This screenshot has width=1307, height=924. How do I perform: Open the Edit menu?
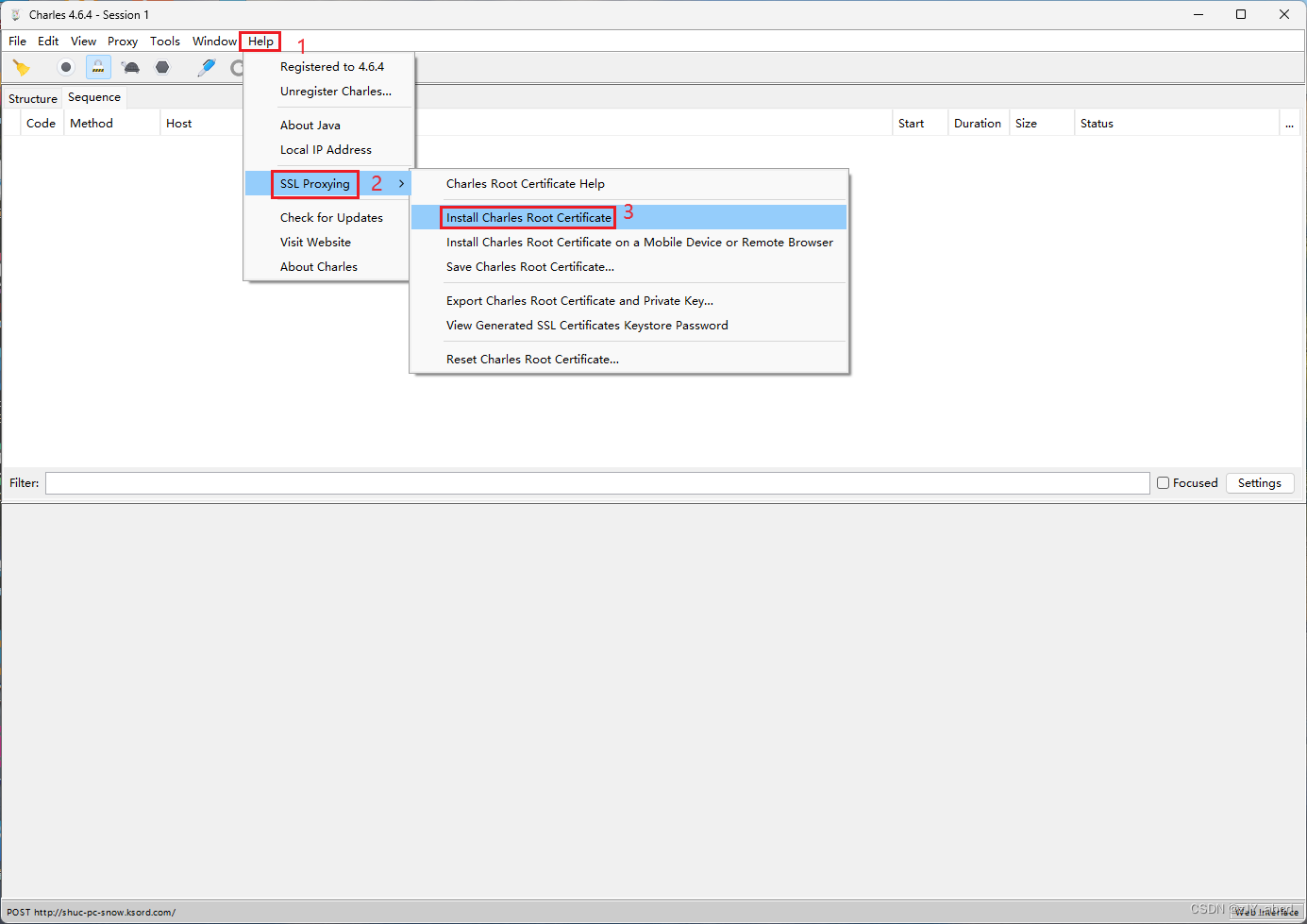point(48,42)
